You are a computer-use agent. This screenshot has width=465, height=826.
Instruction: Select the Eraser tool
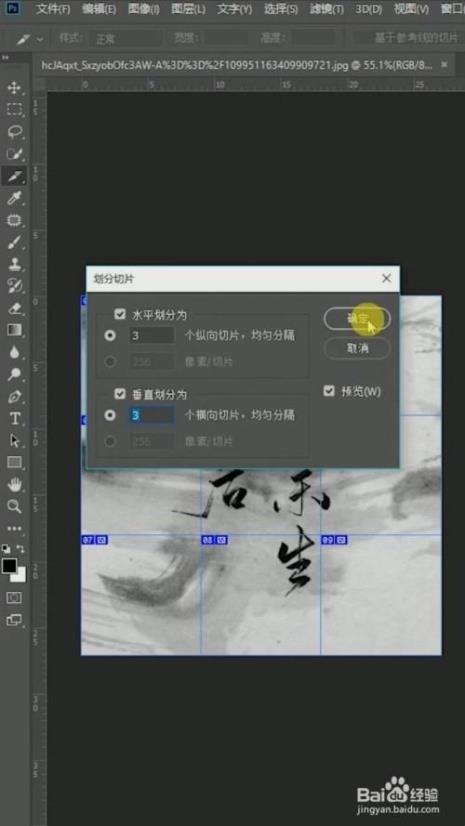(14, 308)
